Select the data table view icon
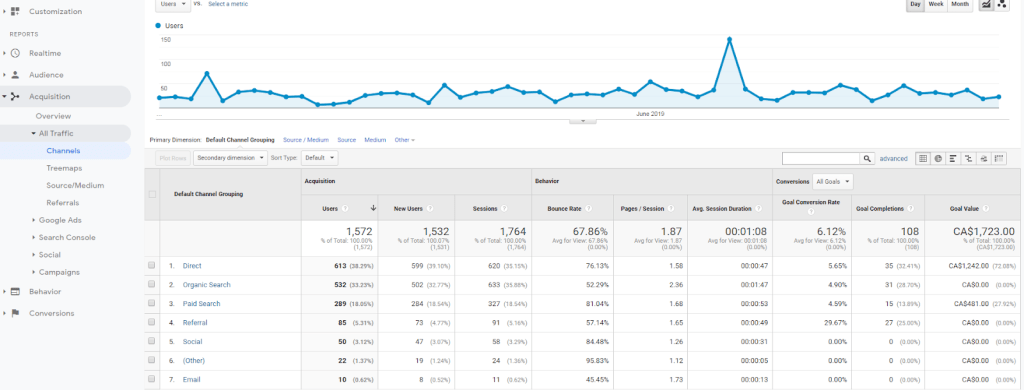This screenshot has width=1024, height=390. coord(923,158)
